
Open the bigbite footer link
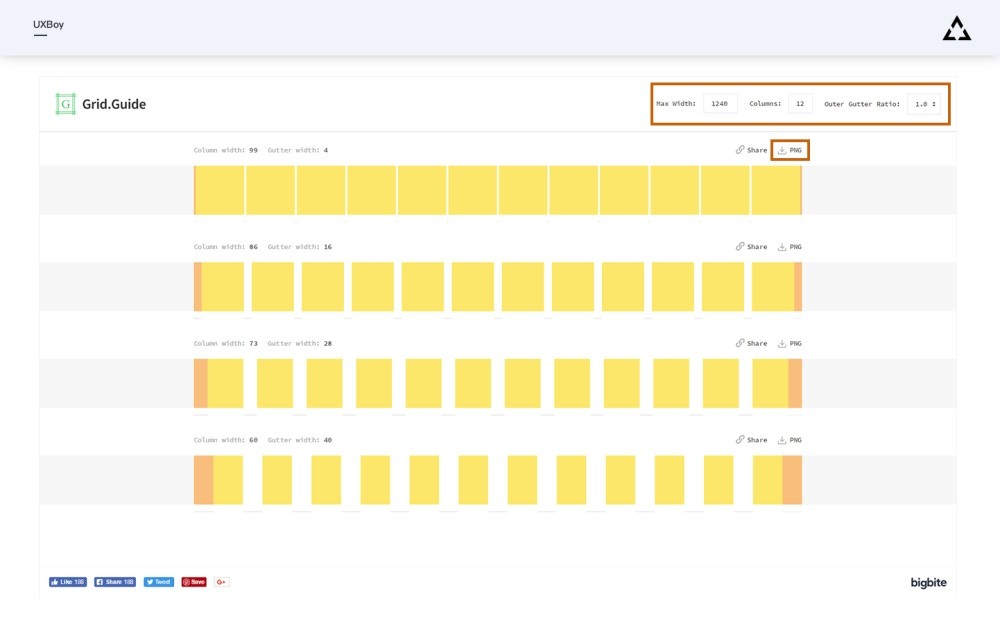click(928, 582)
